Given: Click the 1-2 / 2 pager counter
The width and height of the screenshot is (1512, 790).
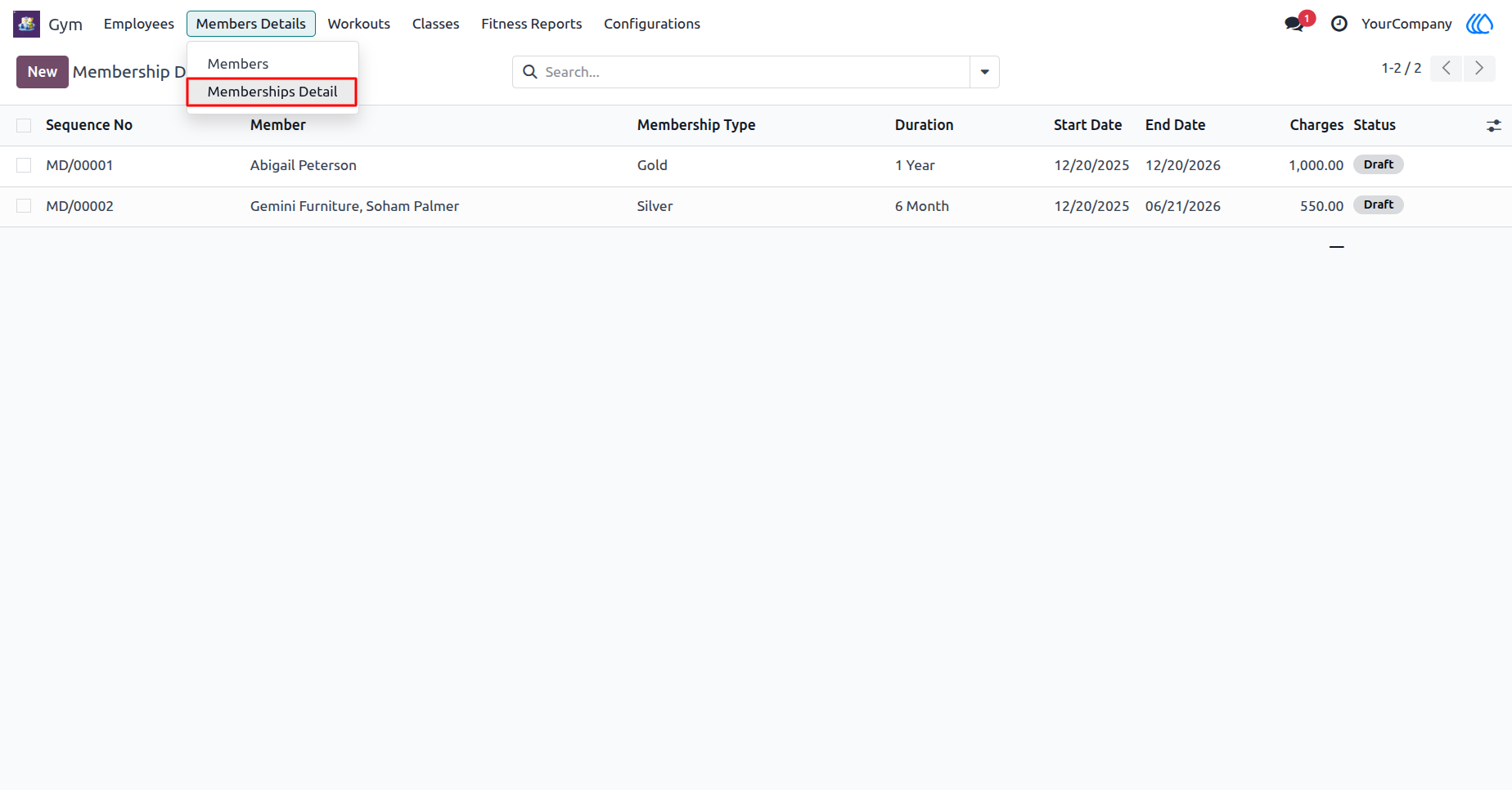Looking at the screenshot, I should click(x=1402, y=68).
